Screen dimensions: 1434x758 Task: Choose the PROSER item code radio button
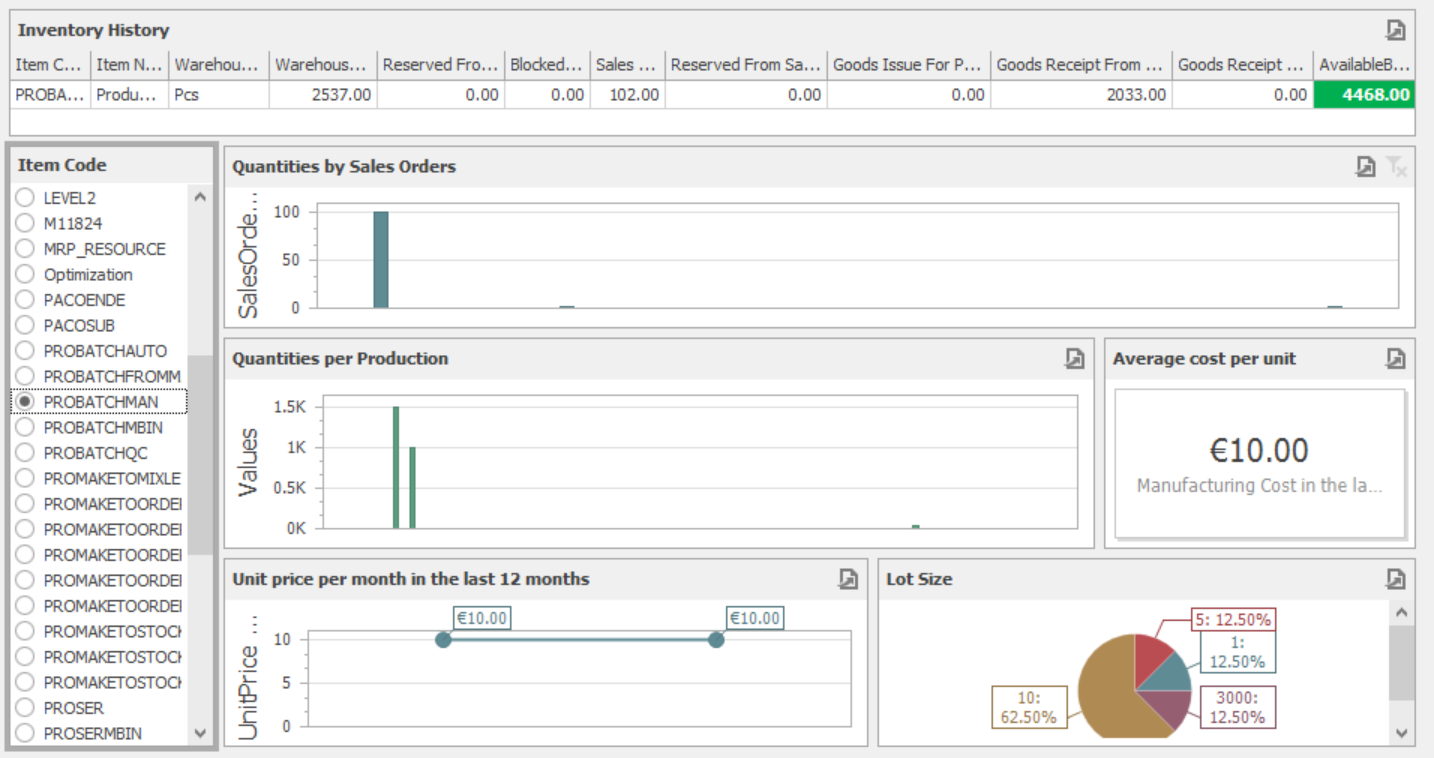point(25,708)
